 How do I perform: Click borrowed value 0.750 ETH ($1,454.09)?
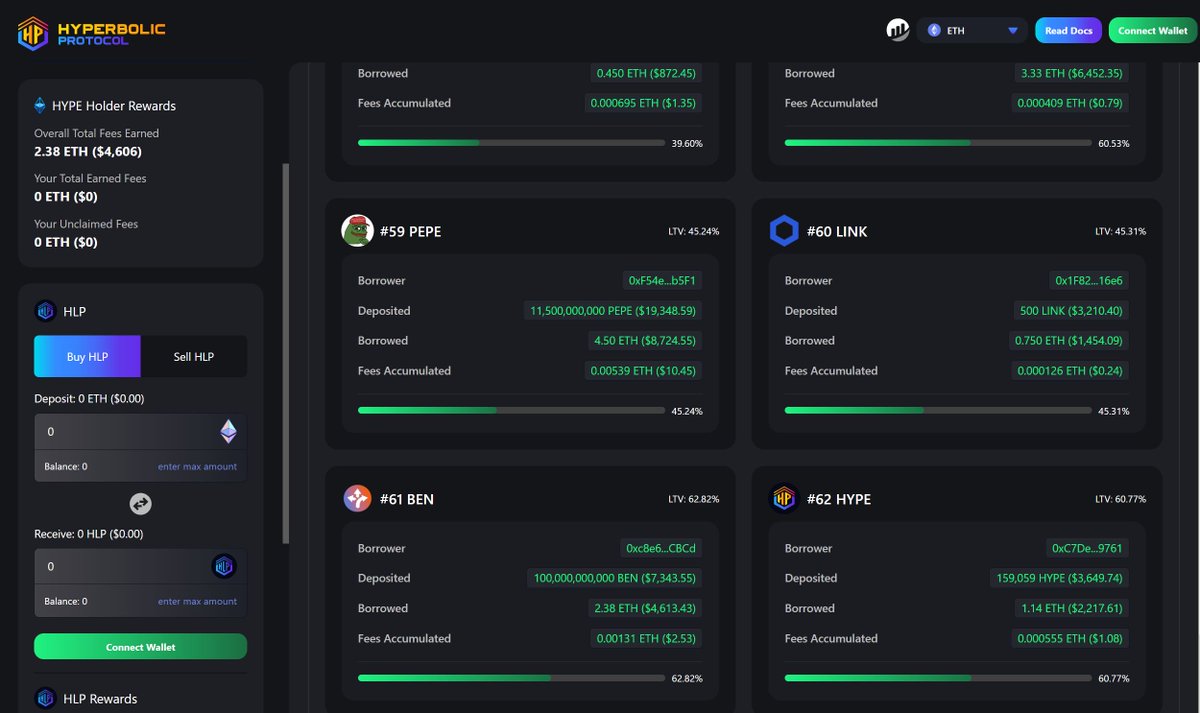coord(1071,341)
